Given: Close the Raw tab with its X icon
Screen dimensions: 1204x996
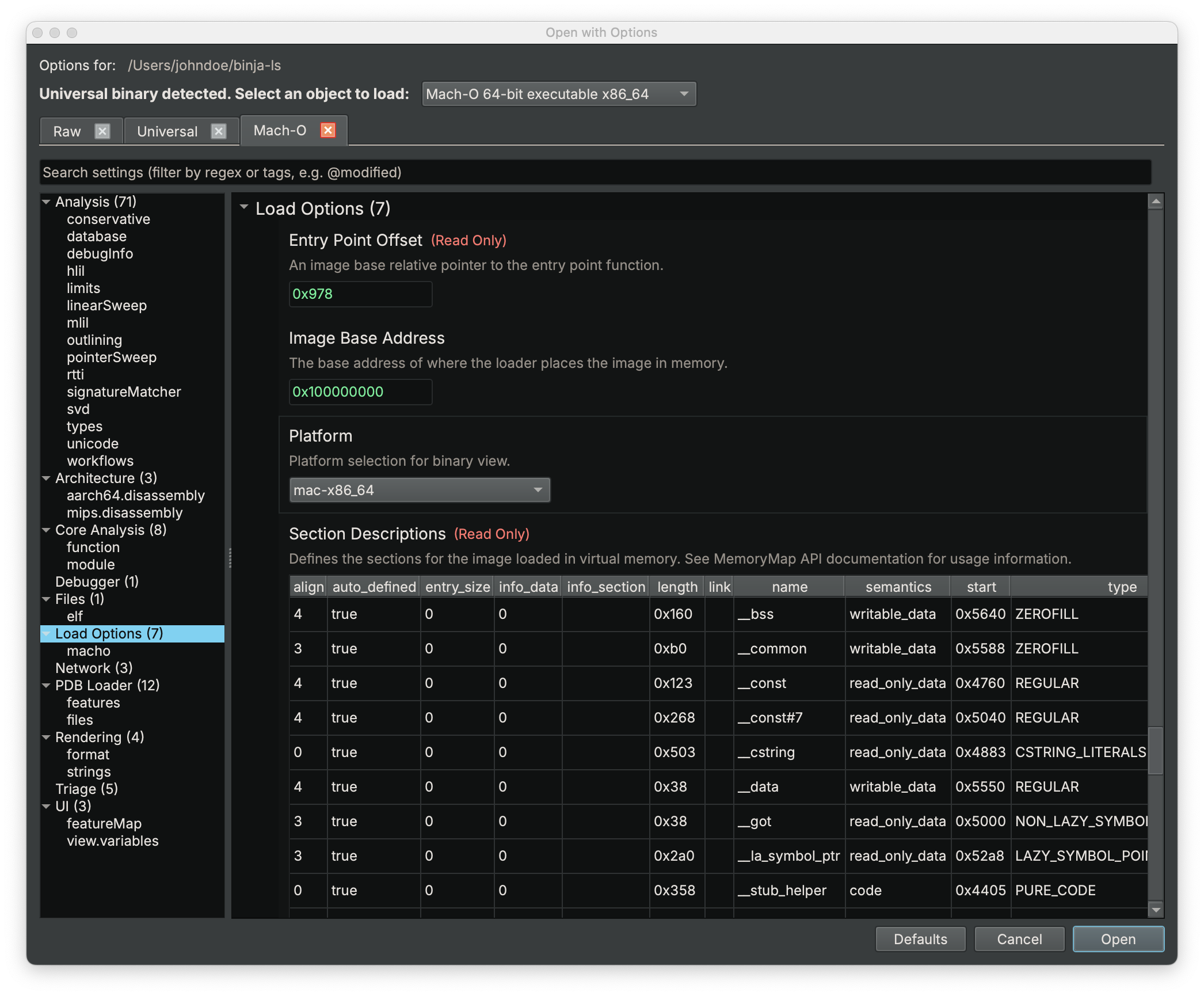Looking at the screenshot, I should pyautogui.click(x=102, y=131).
